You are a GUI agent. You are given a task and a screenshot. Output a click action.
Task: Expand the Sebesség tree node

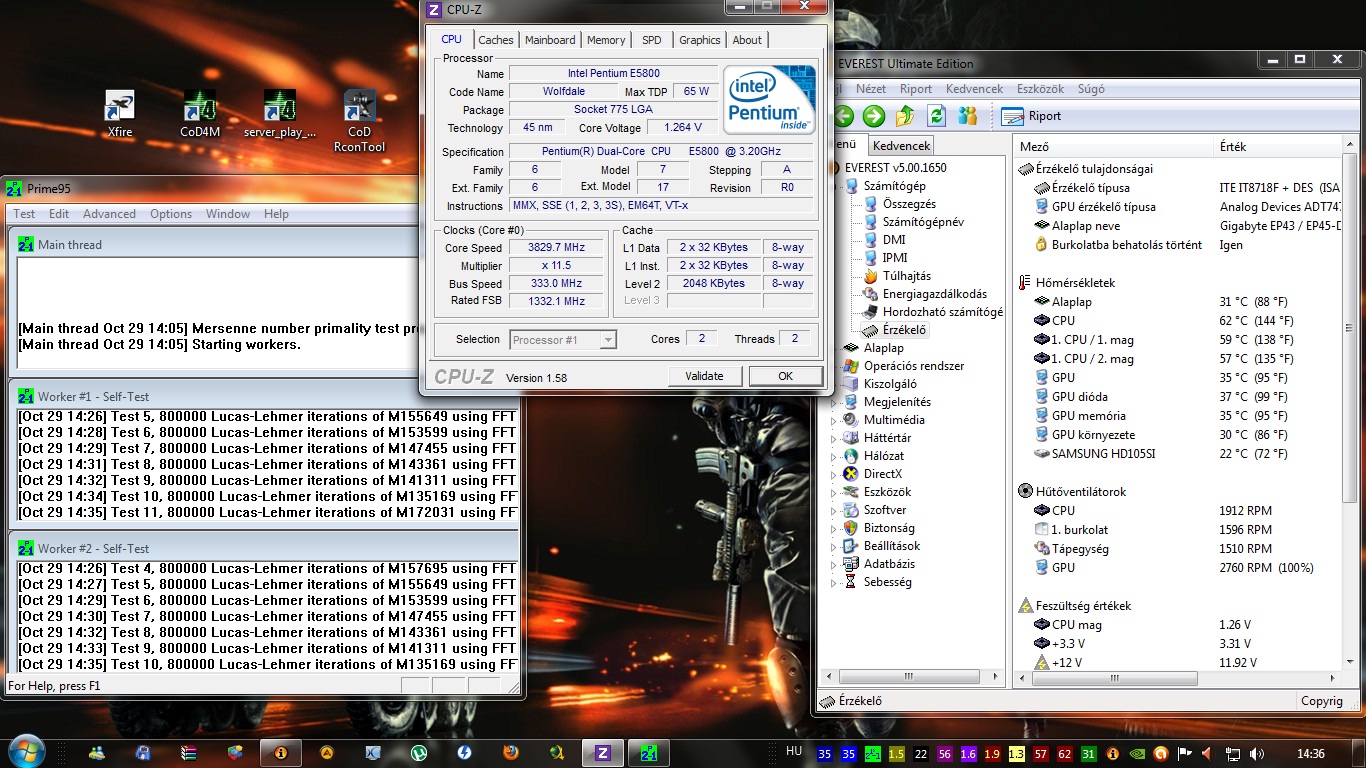834,582
